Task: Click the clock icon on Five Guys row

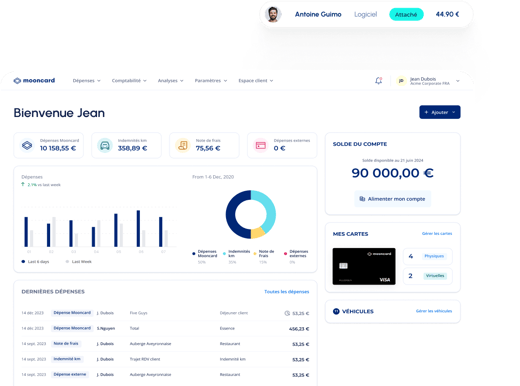Action: pyautogui.click(x=287, y=313)
